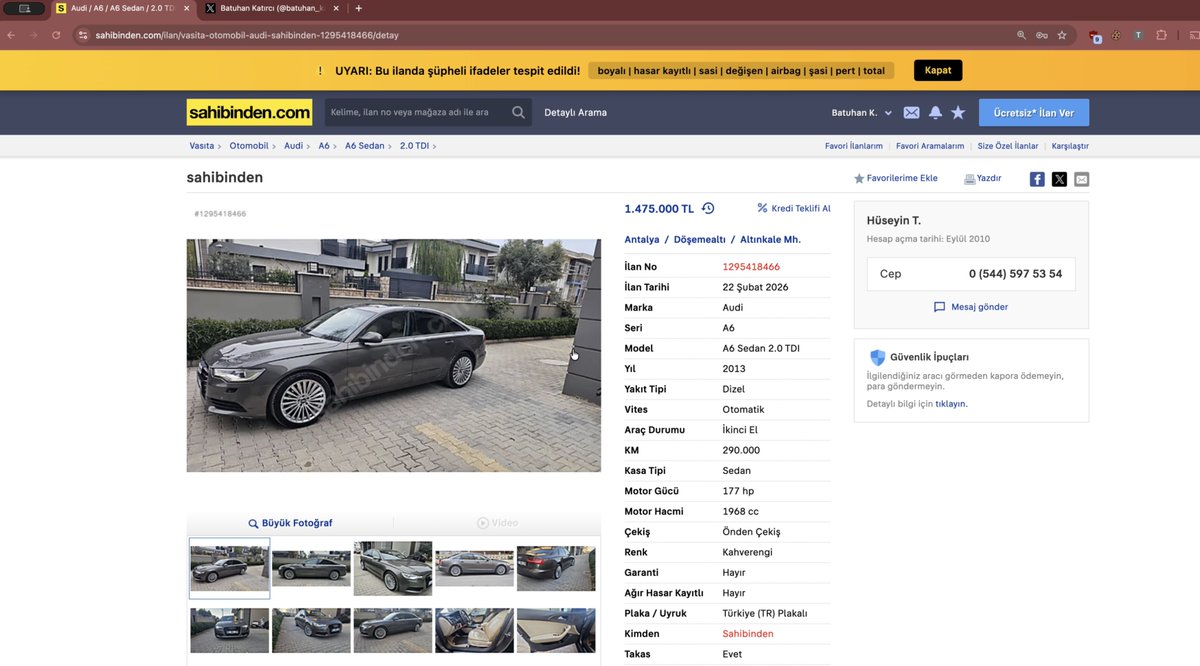Open Size Özel İlanlar
The height and width of the screenshot is (666, 1200).
point(1008,146)
